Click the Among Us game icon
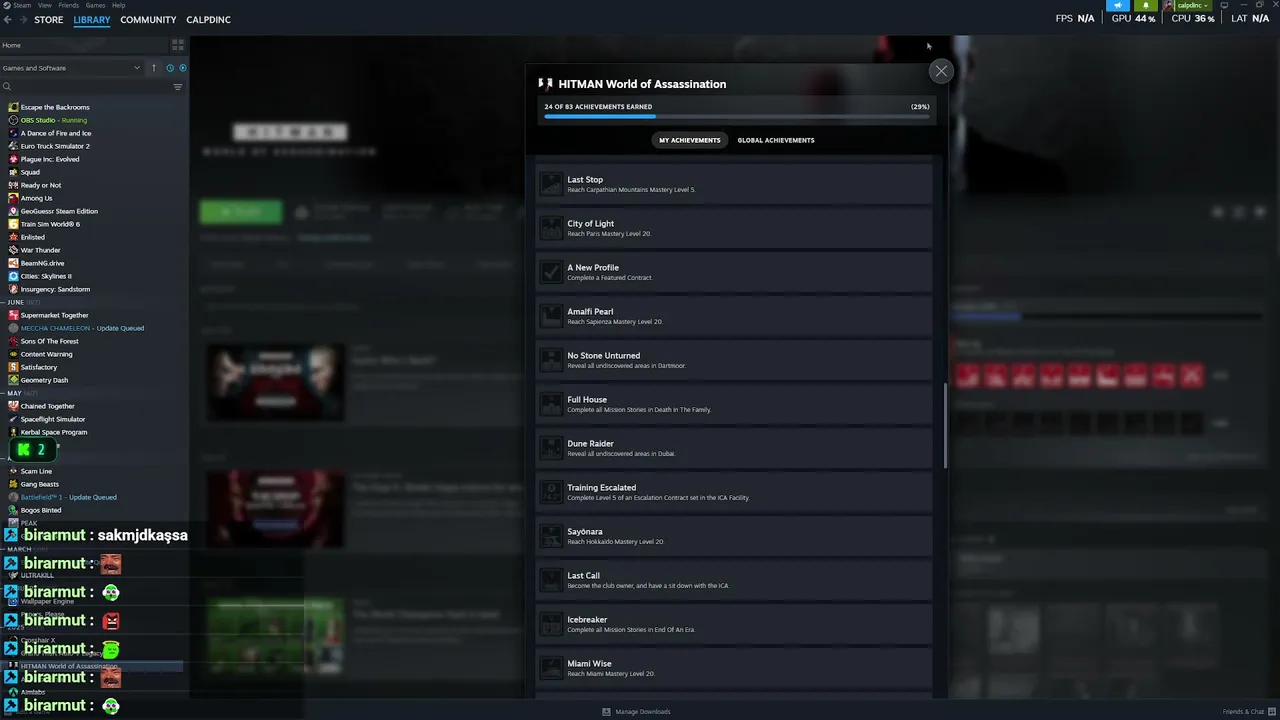The image size is (1280, 720). 13,198
